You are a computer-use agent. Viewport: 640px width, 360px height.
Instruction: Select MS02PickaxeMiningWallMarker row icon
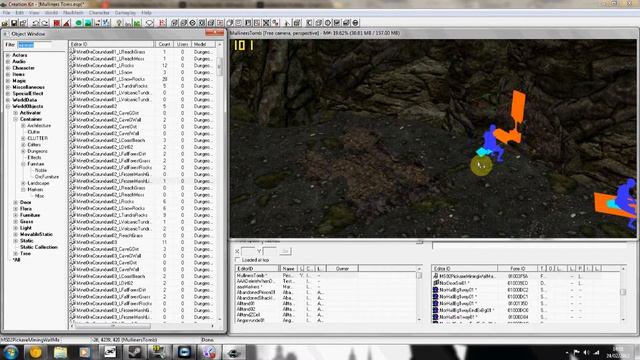pyautogui.click(x=436, y=276)
